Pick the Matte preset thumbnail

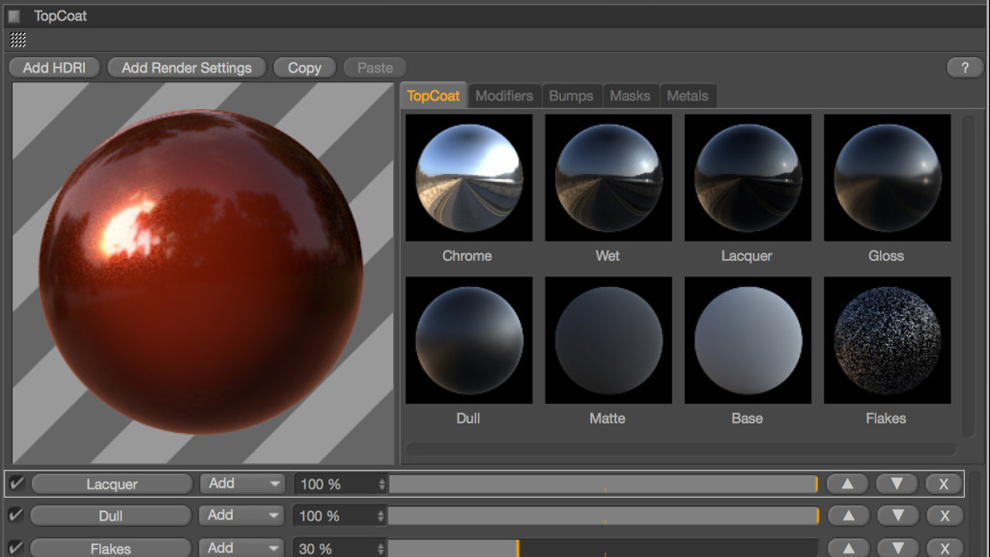609,340
